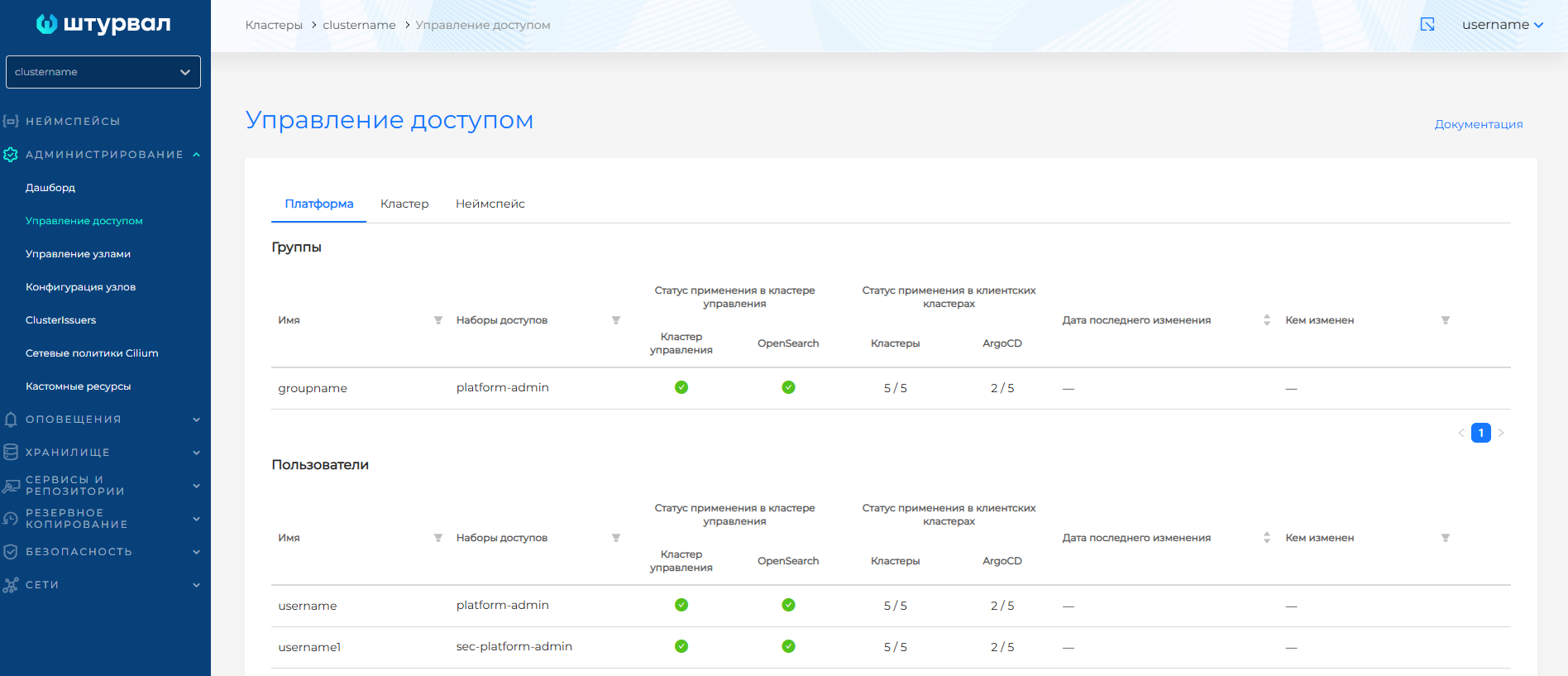This screenshot has height=676, width=1568.
Task: Open the Сетевые политики Cilium page
Action: pos(92,353)
